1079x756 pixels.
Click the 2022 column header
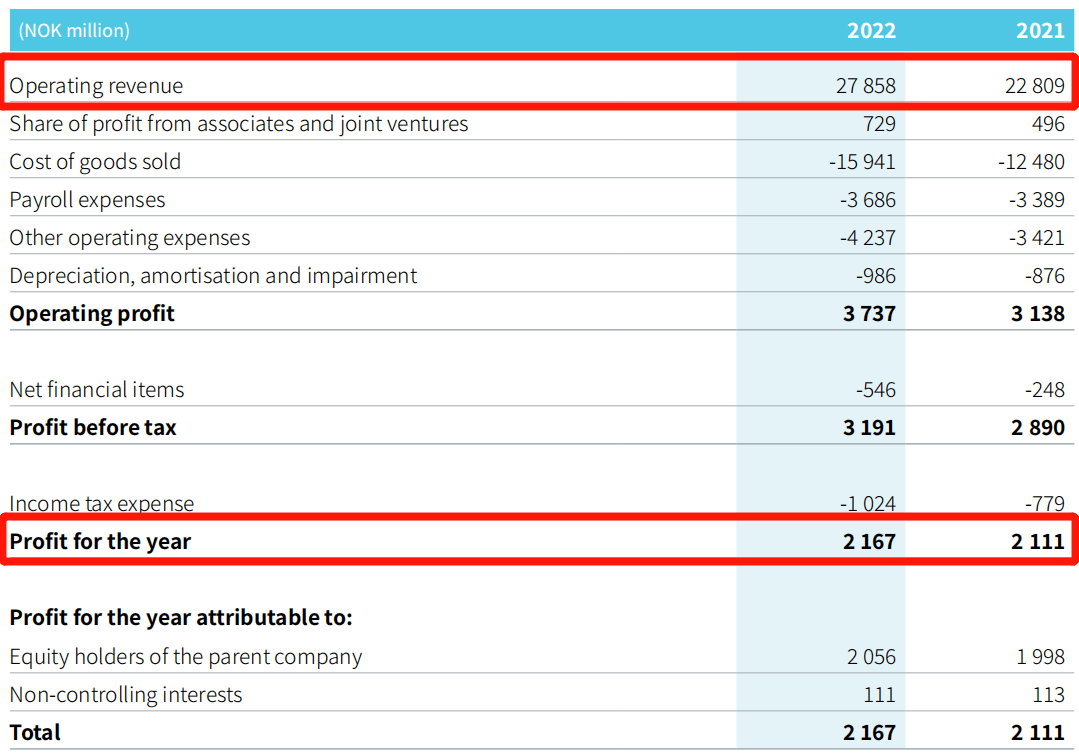click(x=871, y=31)
